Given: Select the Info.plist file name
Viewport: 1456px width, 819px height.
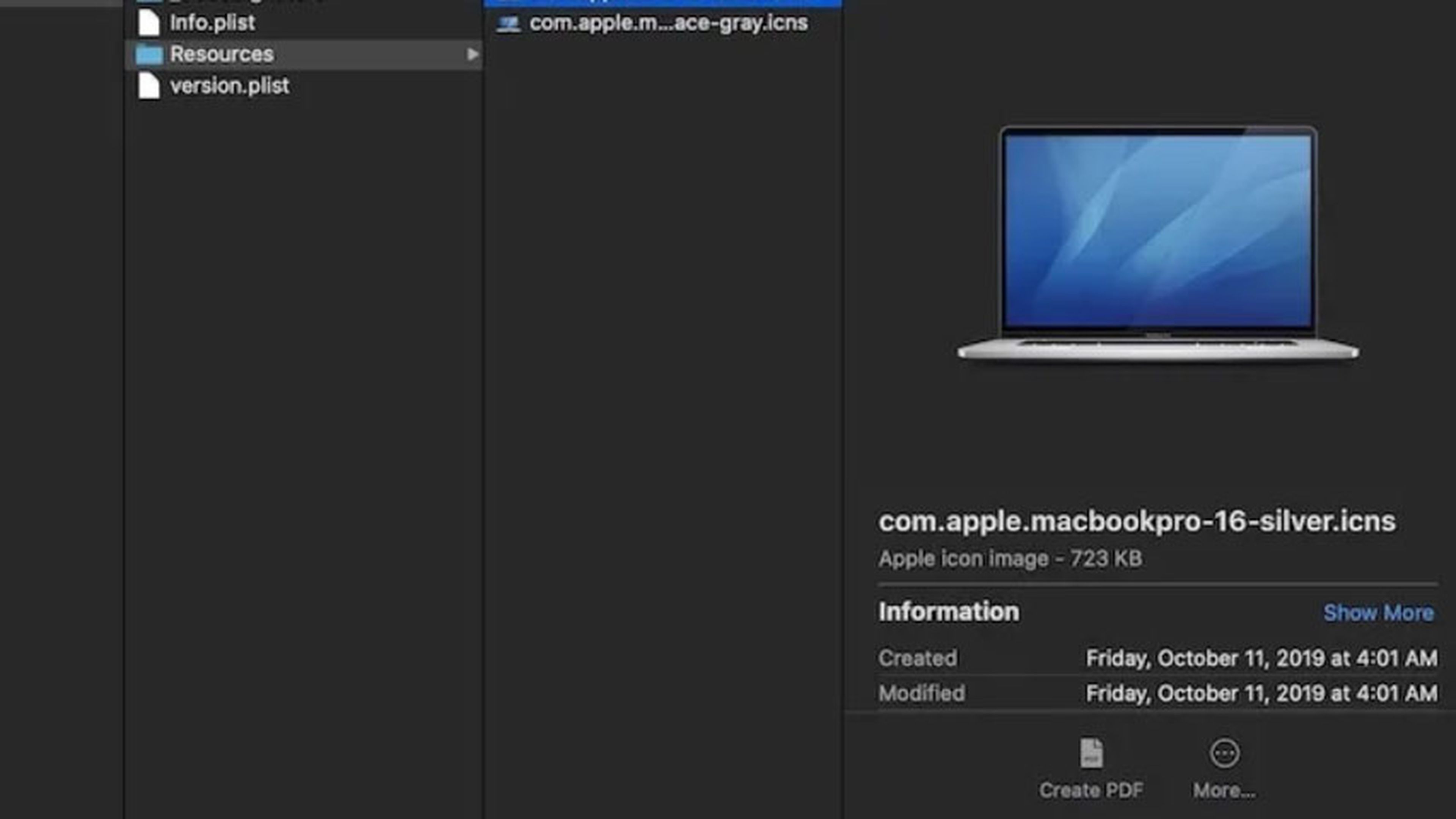Looking at the screenshot, I should [212, 23].
